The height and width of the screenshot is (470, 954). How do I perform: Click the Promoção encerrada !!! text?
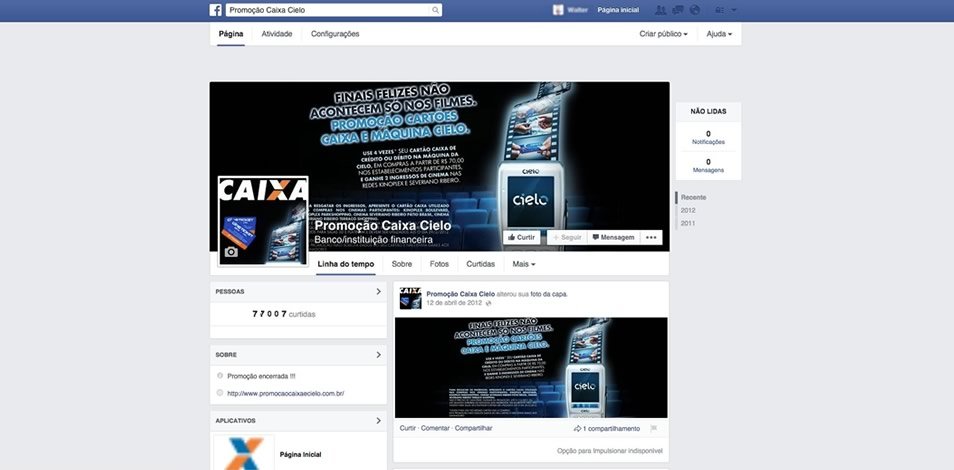261,376
